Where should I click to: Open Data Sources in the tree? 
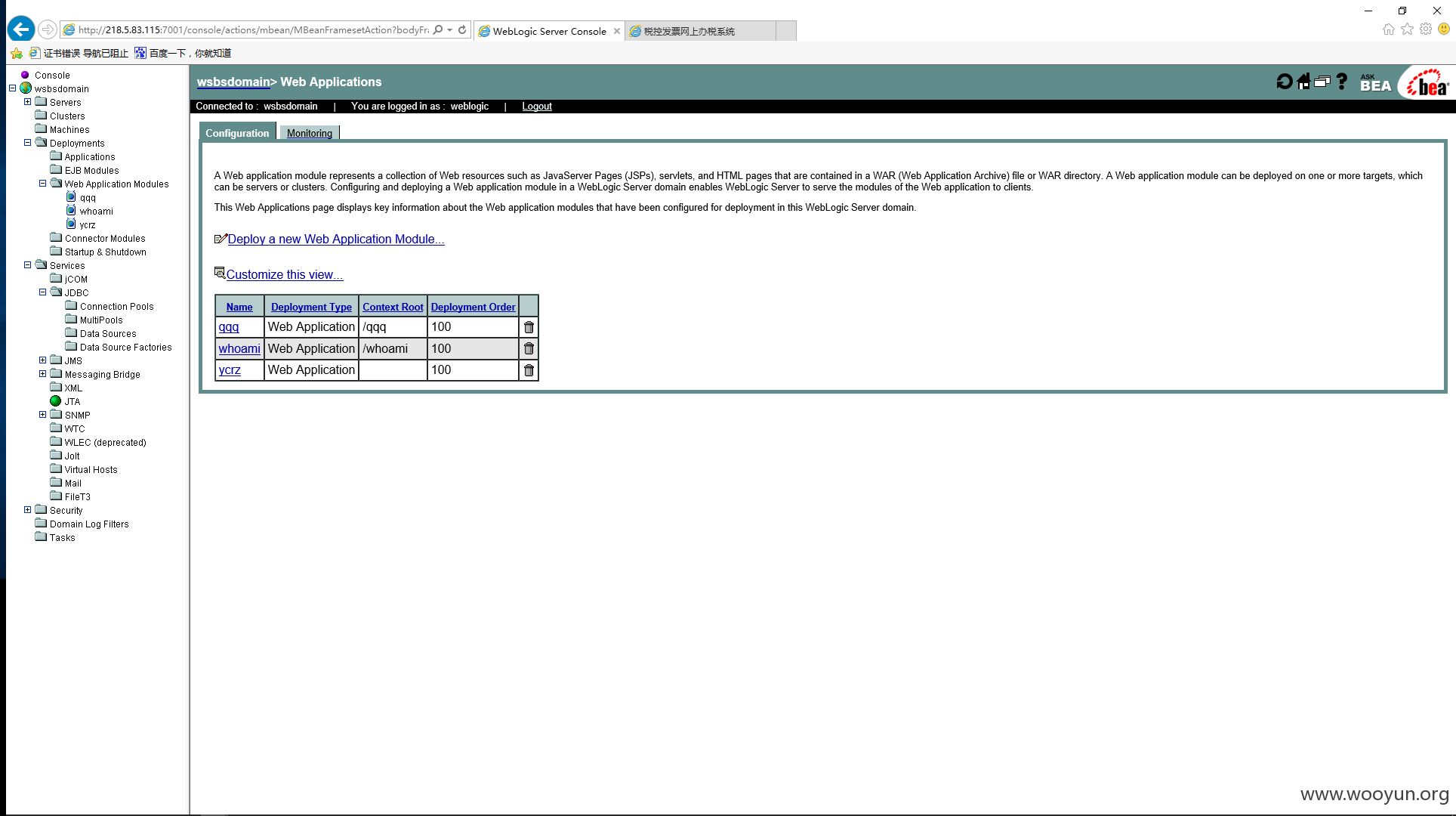pos(108,333)
